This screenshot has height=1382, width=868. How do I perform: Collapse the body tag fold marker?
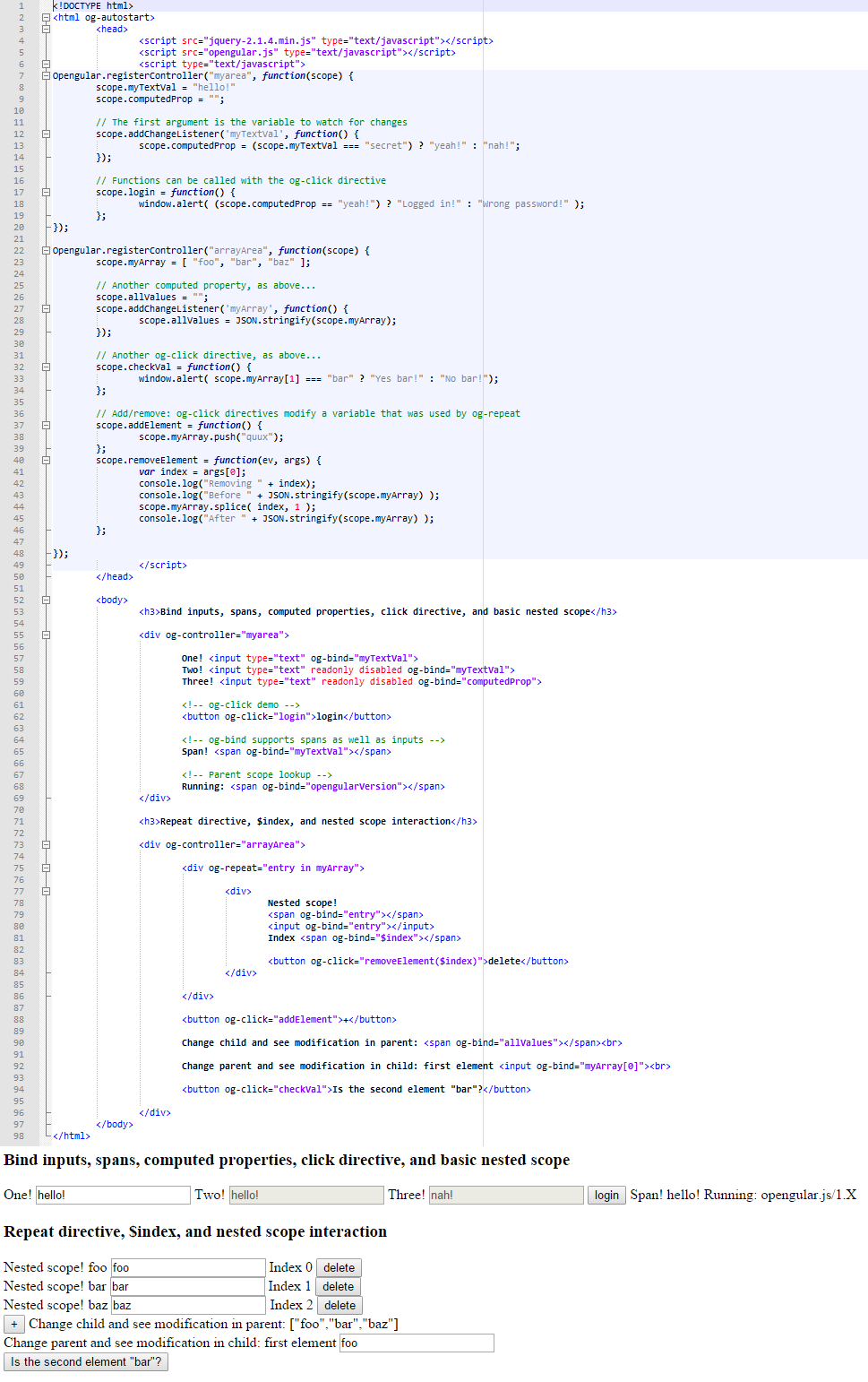click(46, 600)
